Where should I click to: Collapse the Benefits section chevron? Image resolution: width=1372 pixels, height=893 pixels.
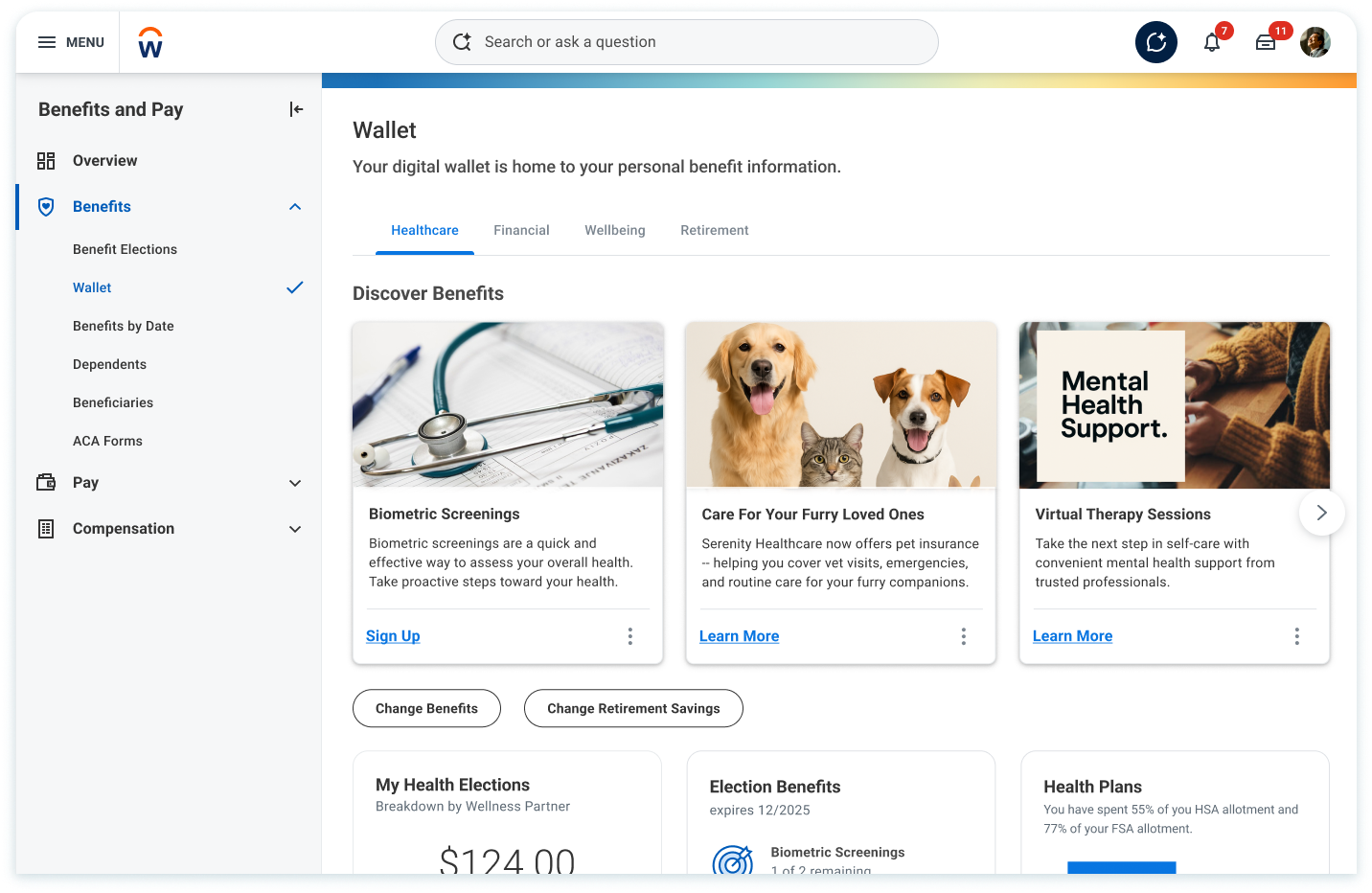pos(295,207)
